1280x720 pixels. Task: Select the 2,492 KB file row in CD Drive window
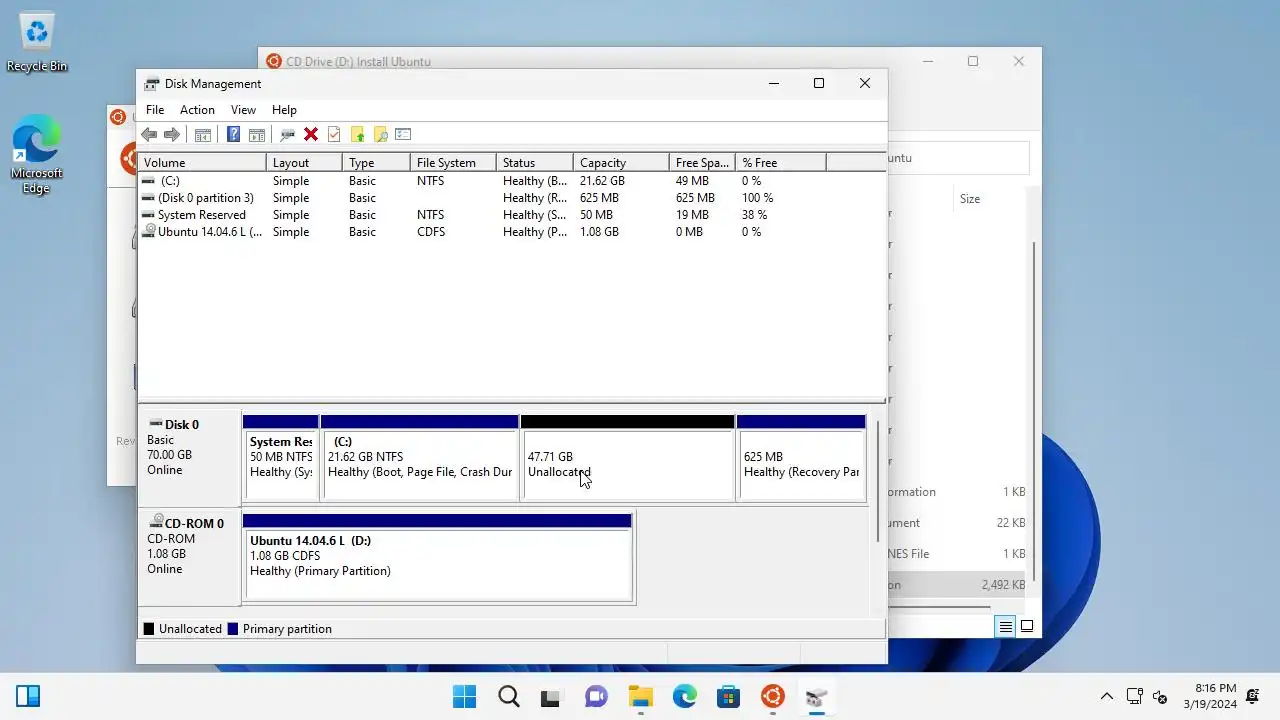coord(958,585)
